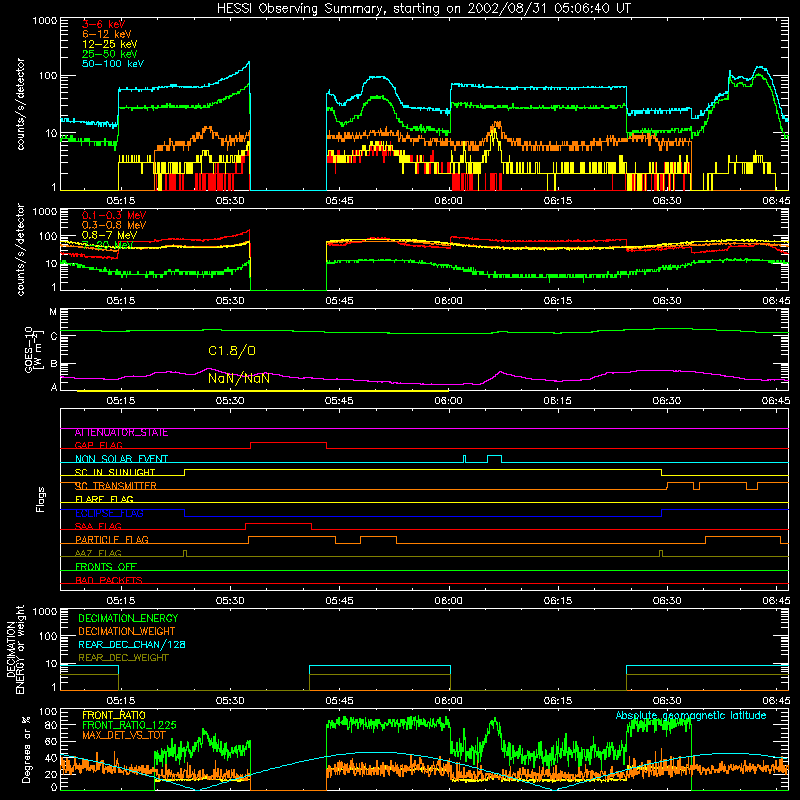
Task: Click the green FRONTS_OFF label
Action: click(106, 566)
